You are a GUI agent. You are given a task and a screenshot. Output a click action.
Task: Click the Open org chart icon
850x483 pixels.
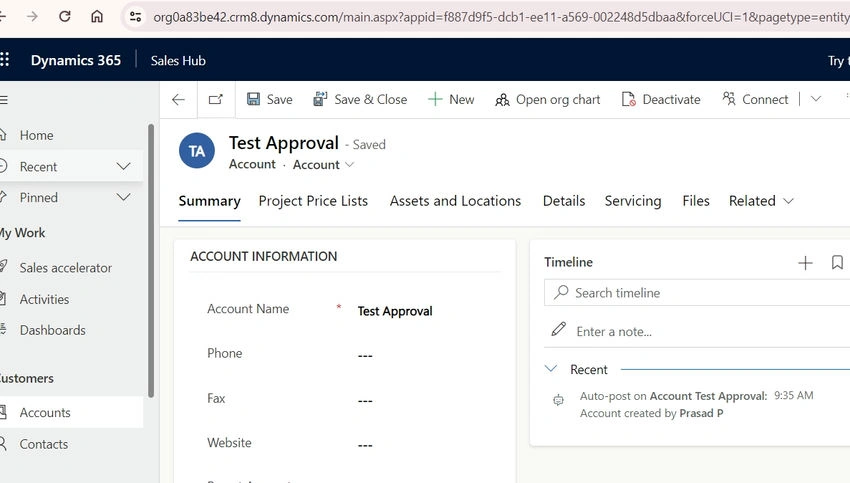tap(503, 100)
